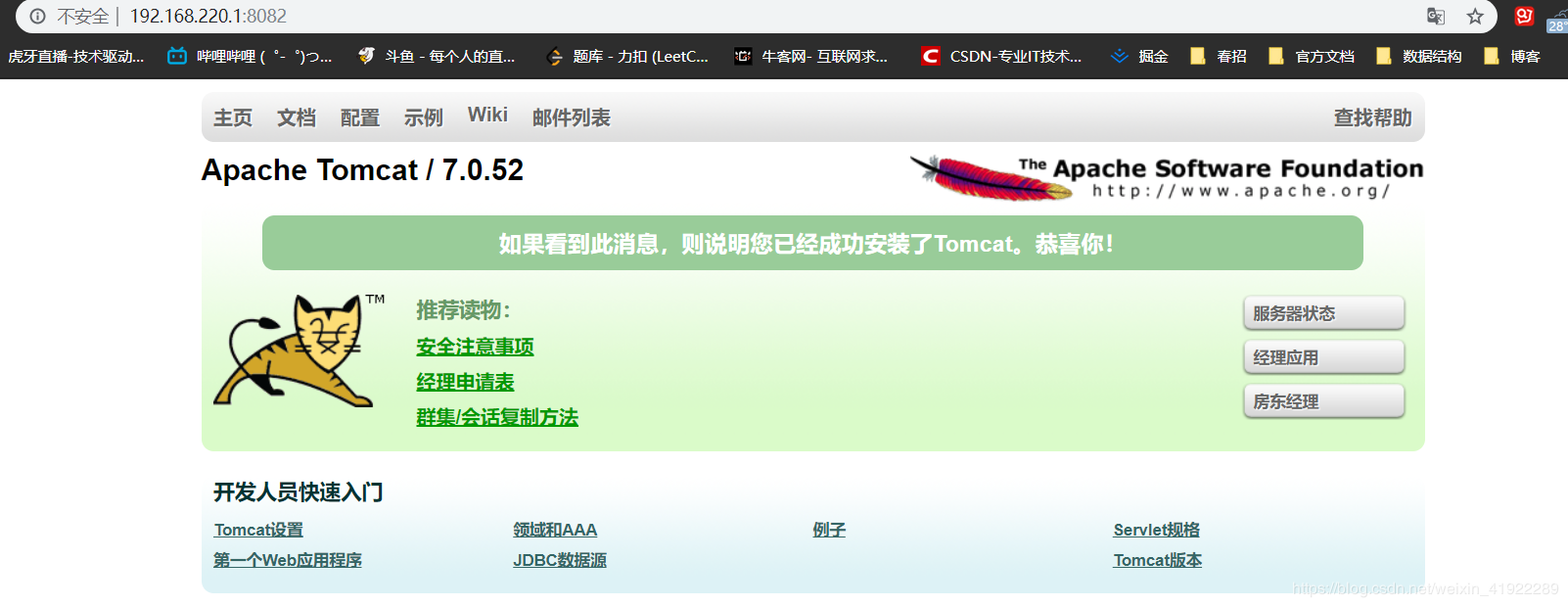The height and width of the screenshot is (607, 1568).
Task: Open the 经理申请表 link
Action: (x=465, y=382)
